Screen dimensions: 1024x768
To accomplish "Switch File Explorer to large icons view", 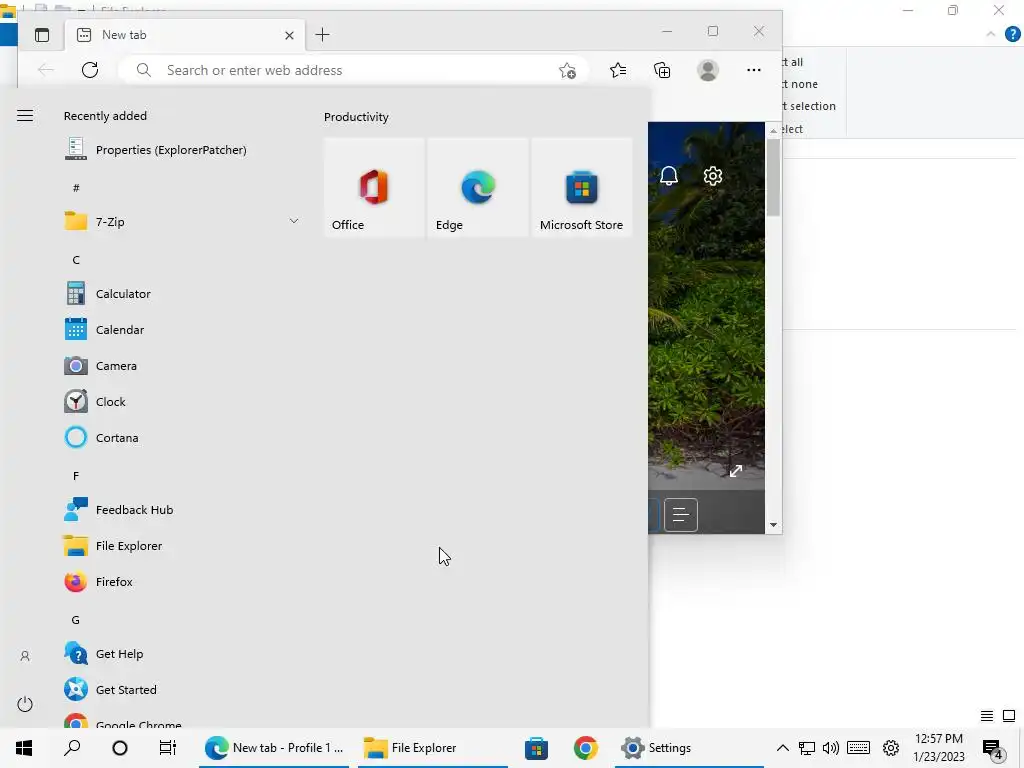I will tap(1009, 716).
